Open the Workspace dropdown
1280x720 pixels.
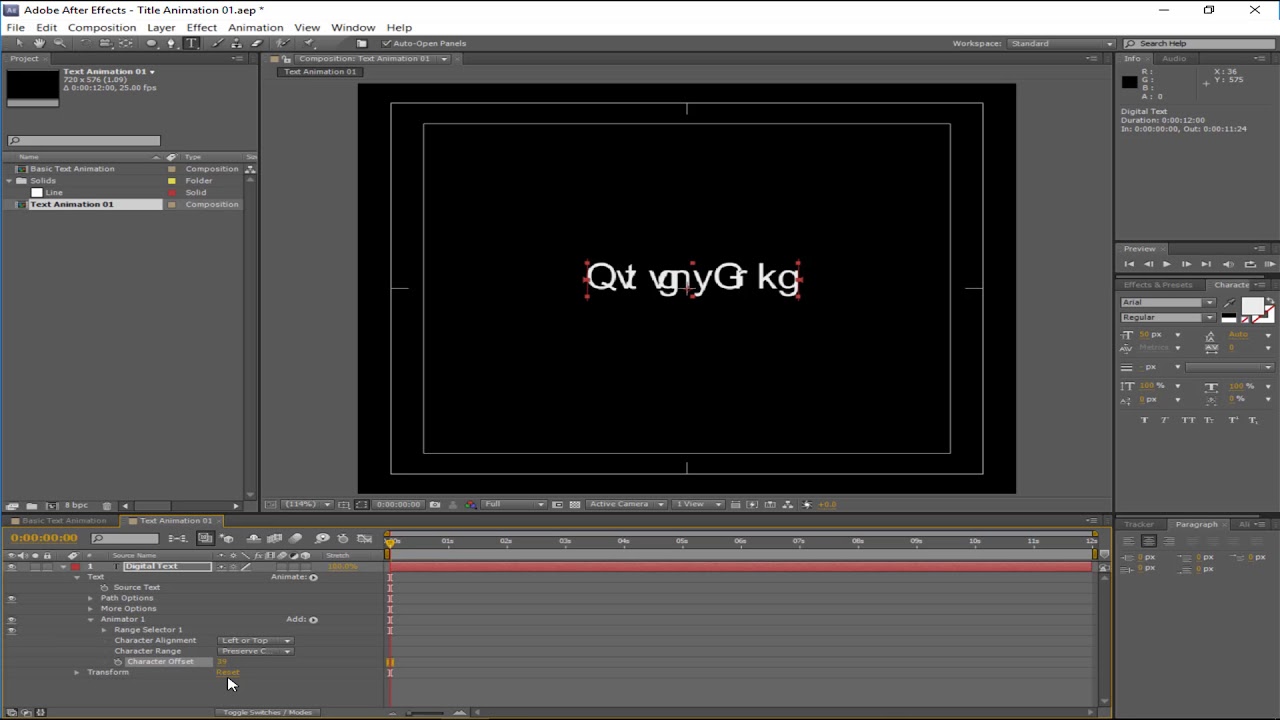(1061, 44)
